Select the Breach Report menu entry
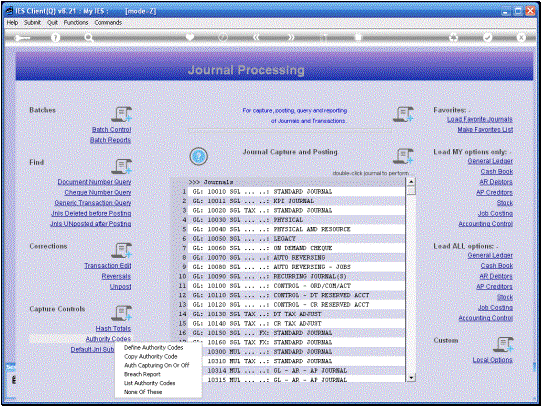 pos(142,374)
